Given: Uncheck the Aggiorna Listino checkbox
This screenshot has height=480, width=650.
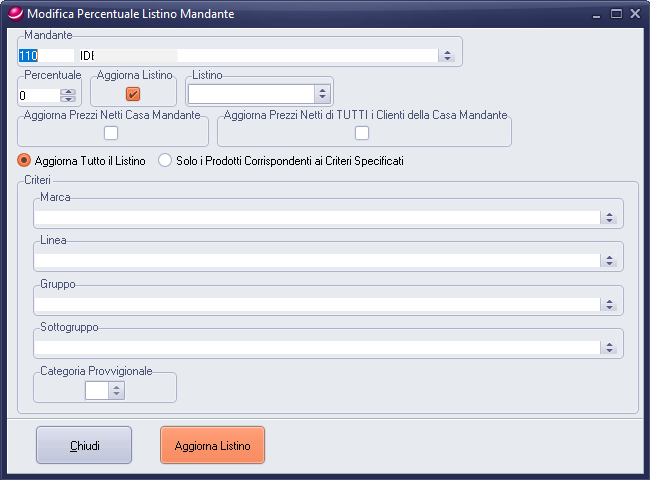Looking at the screenshot, I should (x=133, y=94).
